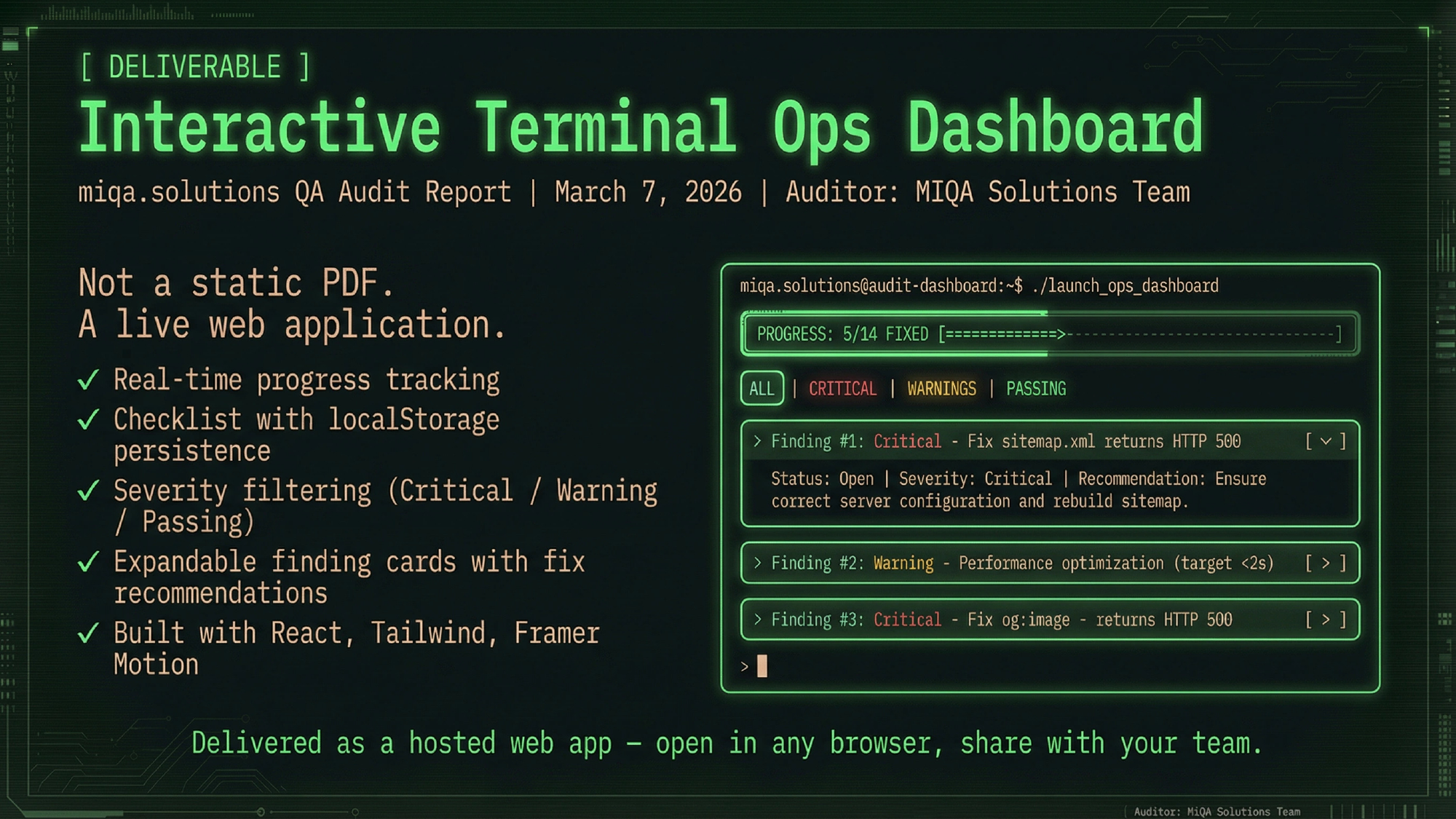
Task: Collapse Finding #1 with its down chevron
Action: [1325, 441]
